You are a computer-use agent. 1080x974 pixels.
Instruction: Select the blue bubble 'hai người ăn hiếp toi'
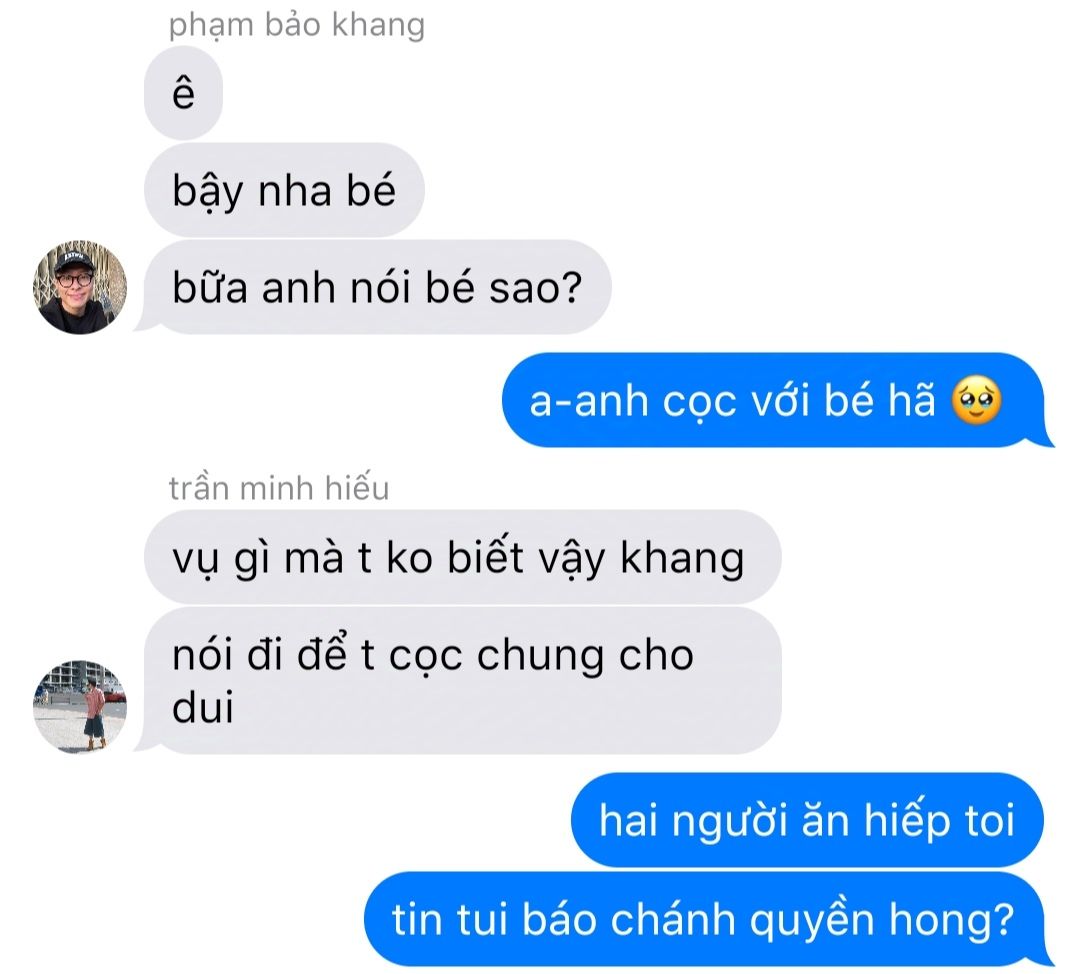(807, 820)
